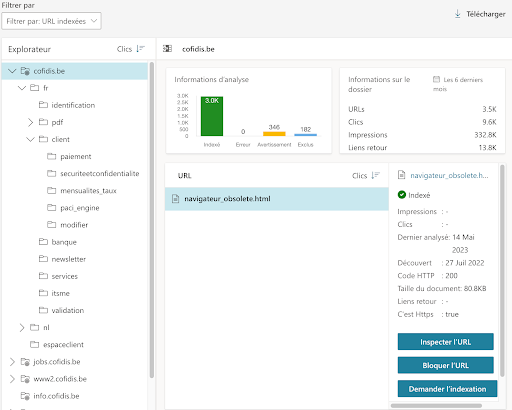Select the services folder icon
512x410 pixels.
coord(43,276)
